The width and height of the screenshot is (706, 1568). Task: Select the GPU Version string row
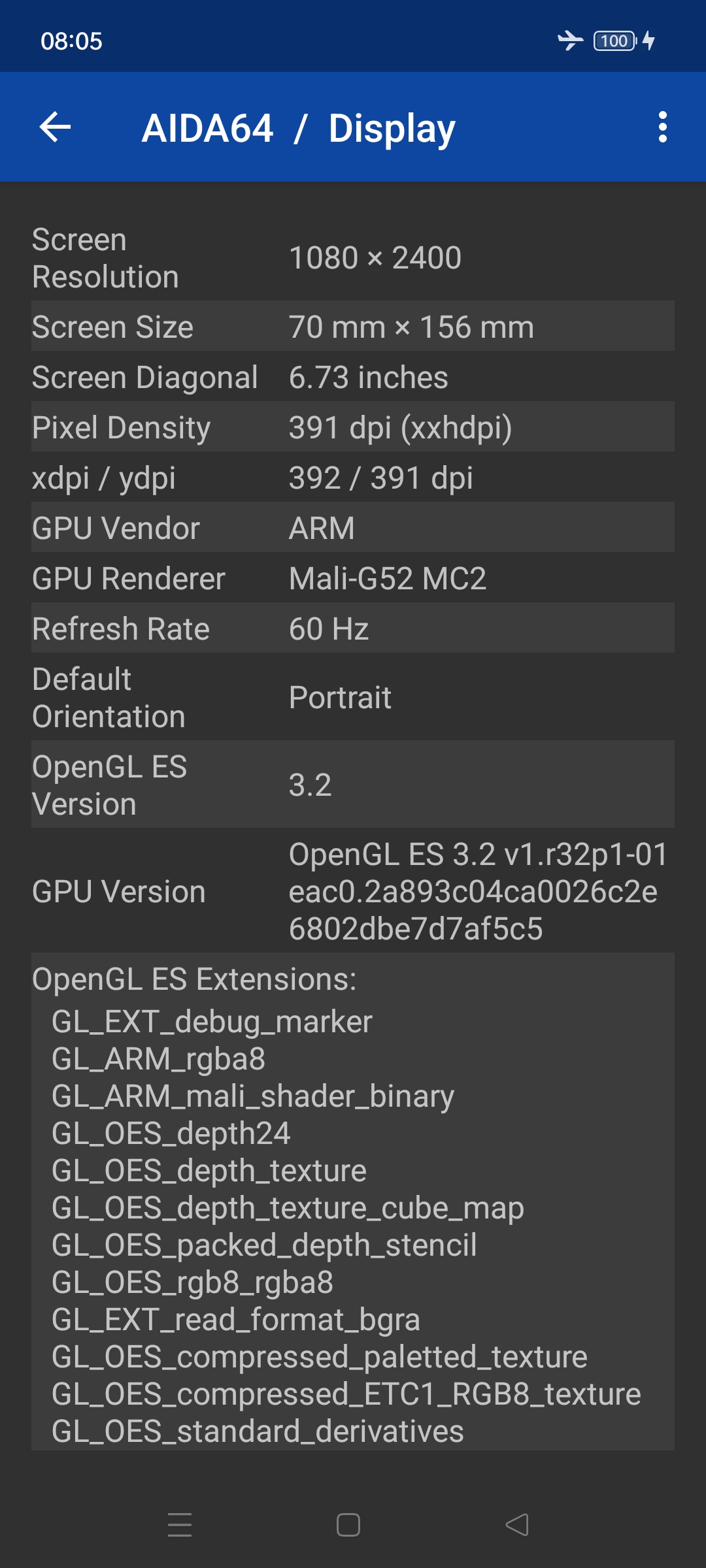point(353,890)
